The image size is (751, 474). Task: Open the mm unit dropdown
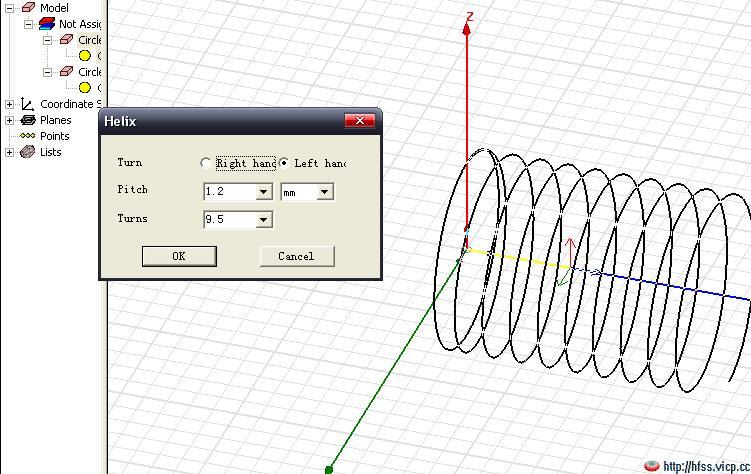324,191
